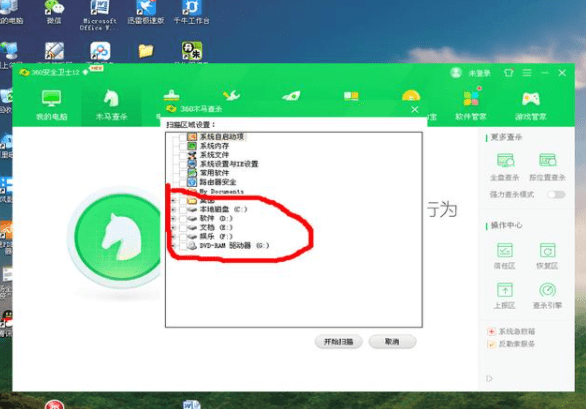586x409 pixels.
Task: Open the 反勒索服务 link
Action: pyautogui.click(x=512, y=344)
